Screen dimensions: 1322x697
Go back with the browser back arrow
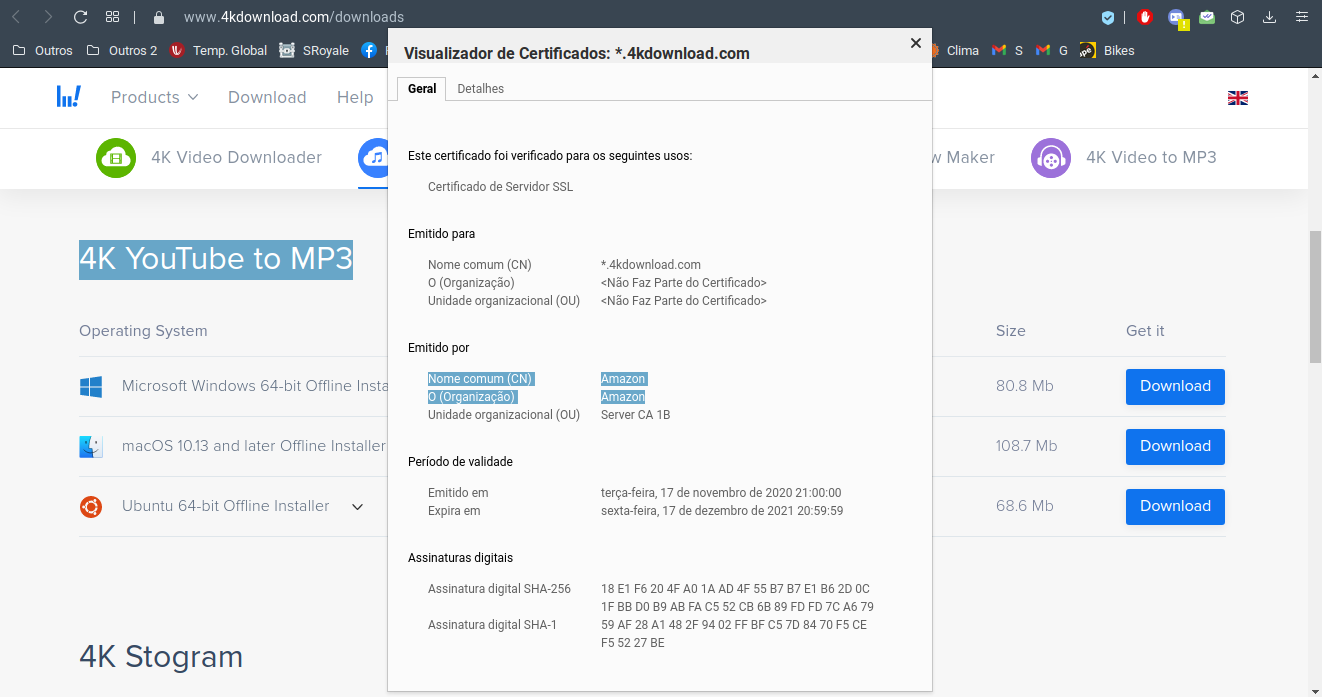(16, 17)
